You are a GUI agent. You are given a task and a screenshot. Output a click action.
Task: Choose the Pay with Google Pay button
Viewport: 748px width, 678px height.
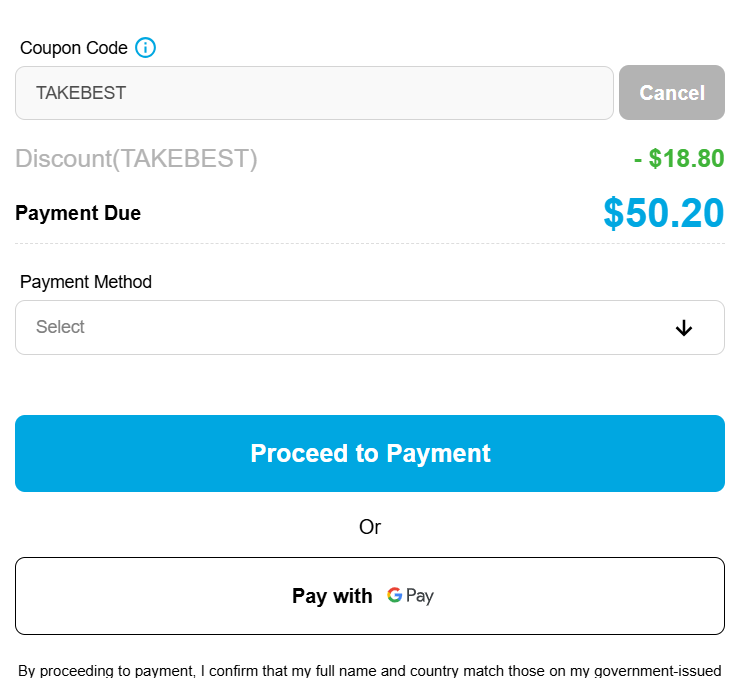coord(369,596)
